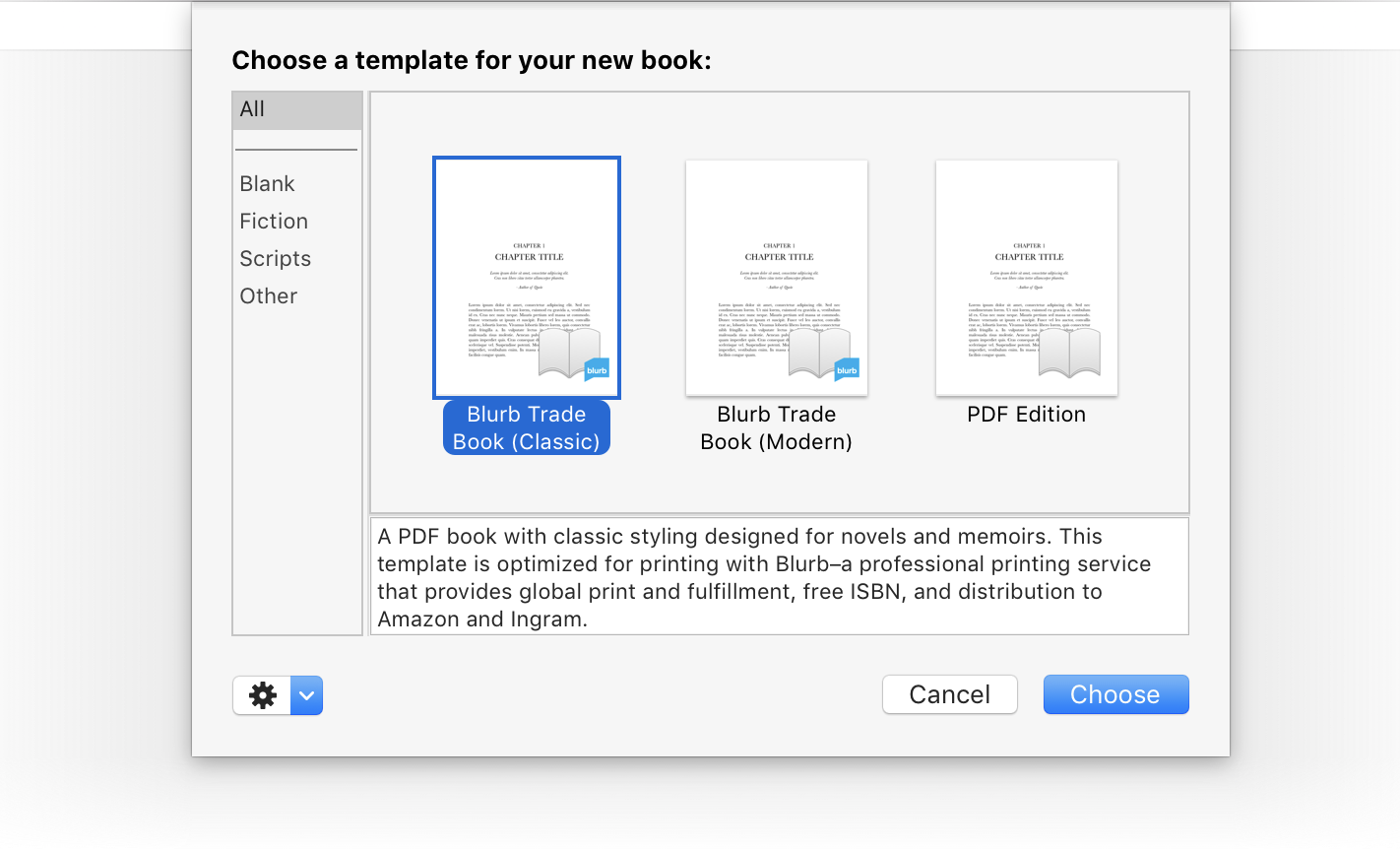Select Blurb Trade Book (Modern) thumbnail
Viewport: 1400px width, 849px height.
777,278
